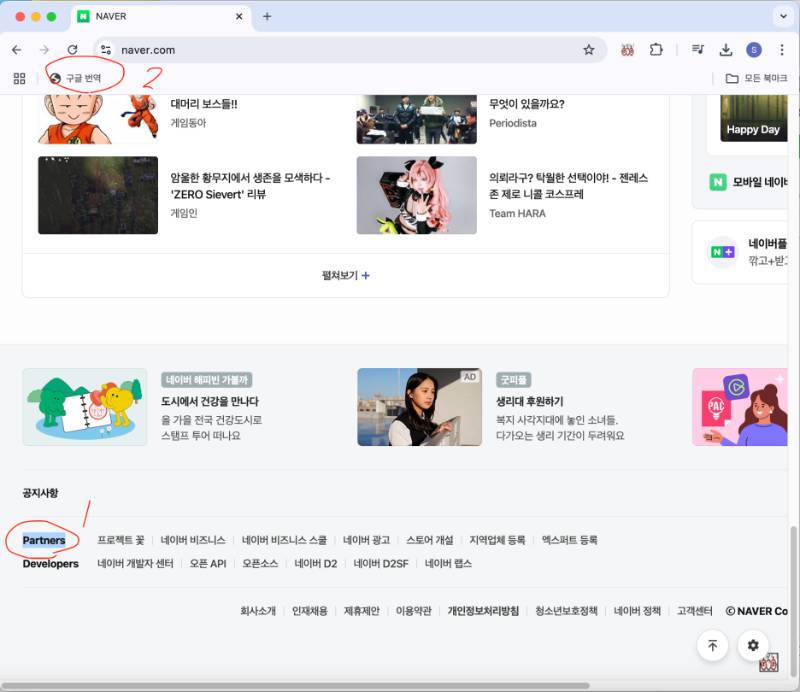800x692 pixels.
Task: Click the address bar showing naver.com
Action: pos(340,50)
